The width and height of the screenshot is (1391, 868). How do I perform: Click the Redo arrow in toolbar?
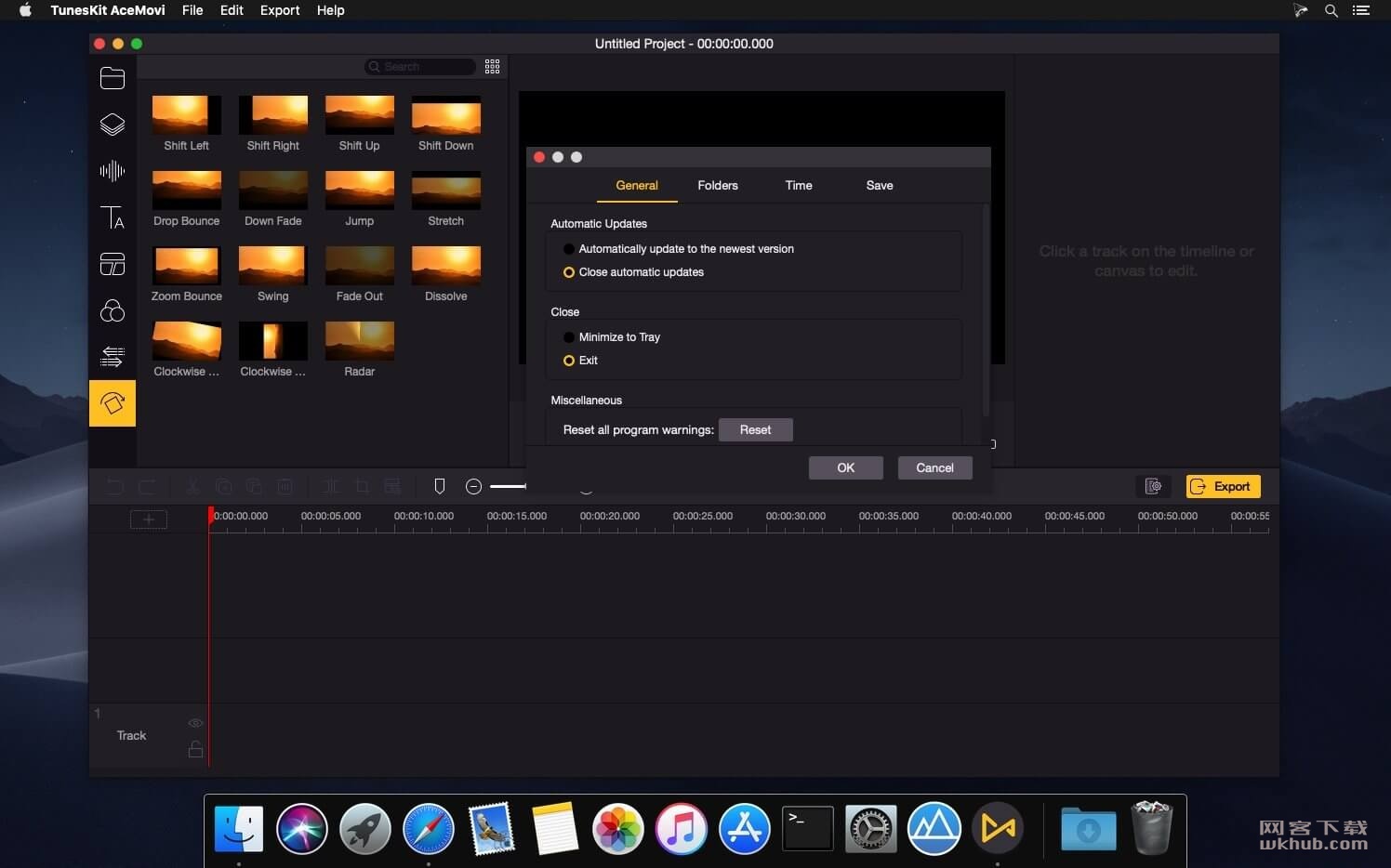(147, 486)
